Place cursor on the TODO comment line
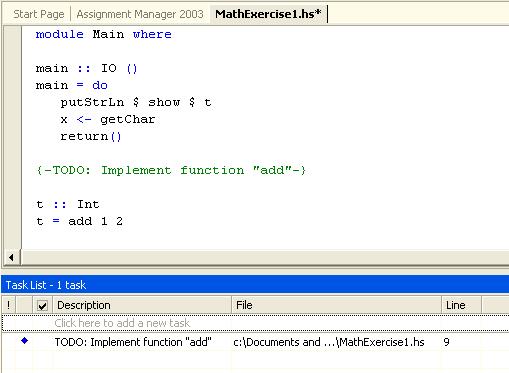 (x=171, y=170)
